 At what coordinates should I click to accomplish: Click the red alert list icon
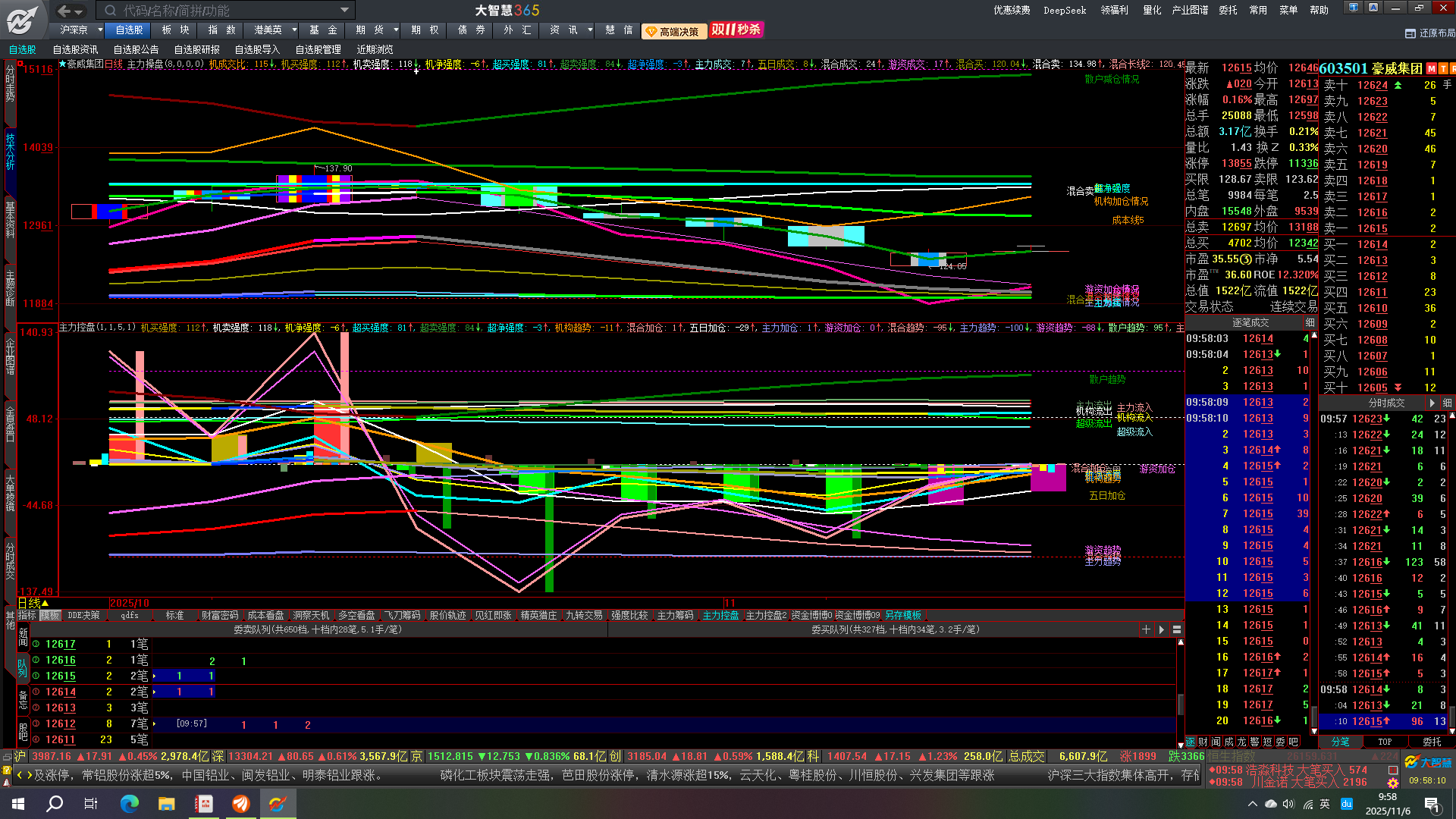1393,770
